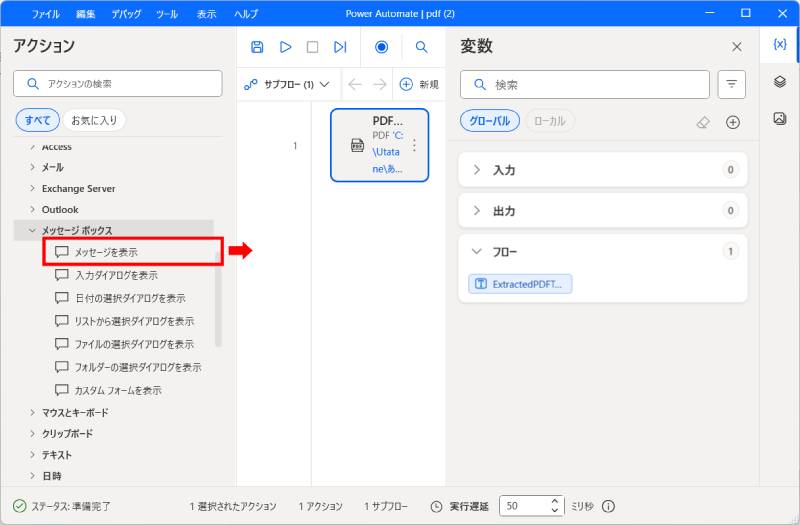This screenshot has height=525, width=800.
Task: Close the 変数 panel
Action: pos(736,47)
